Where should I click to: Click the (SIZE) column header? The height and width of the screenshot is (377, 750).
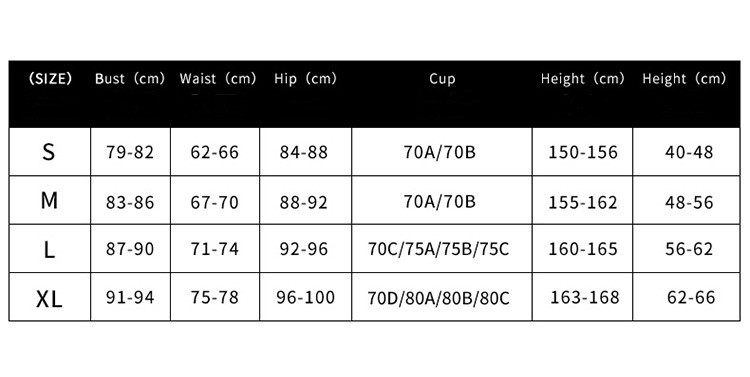pos(50,79)
